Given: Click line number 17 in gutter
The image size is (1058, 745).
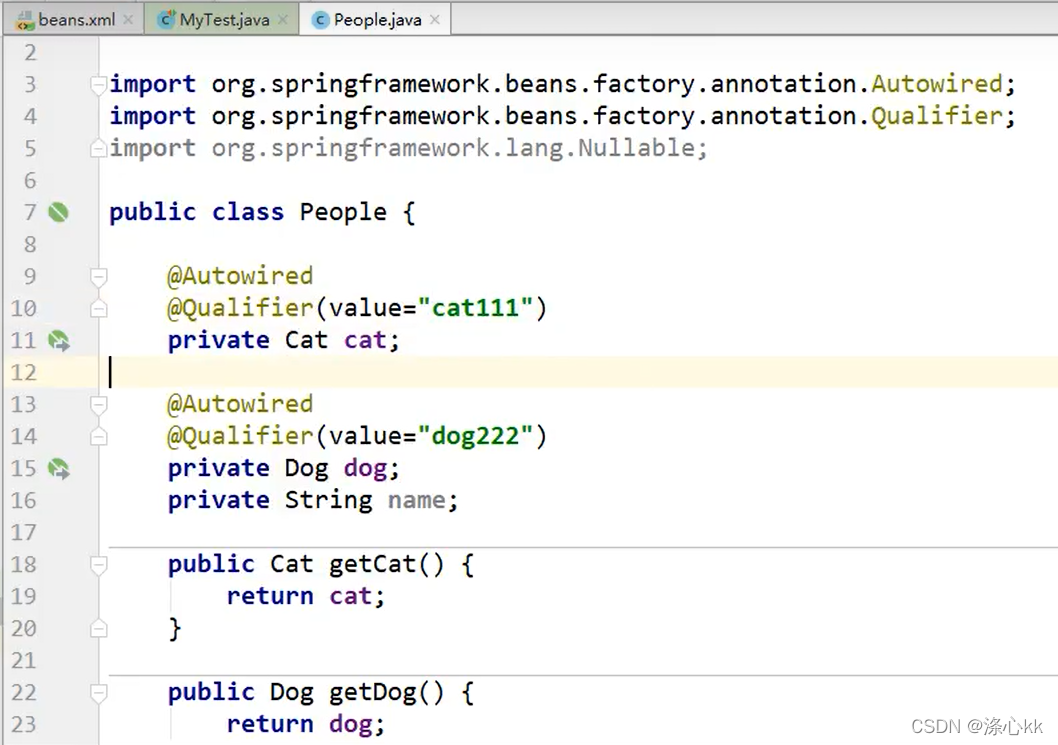Looking at the screenshot, I should tap(24, 532).
